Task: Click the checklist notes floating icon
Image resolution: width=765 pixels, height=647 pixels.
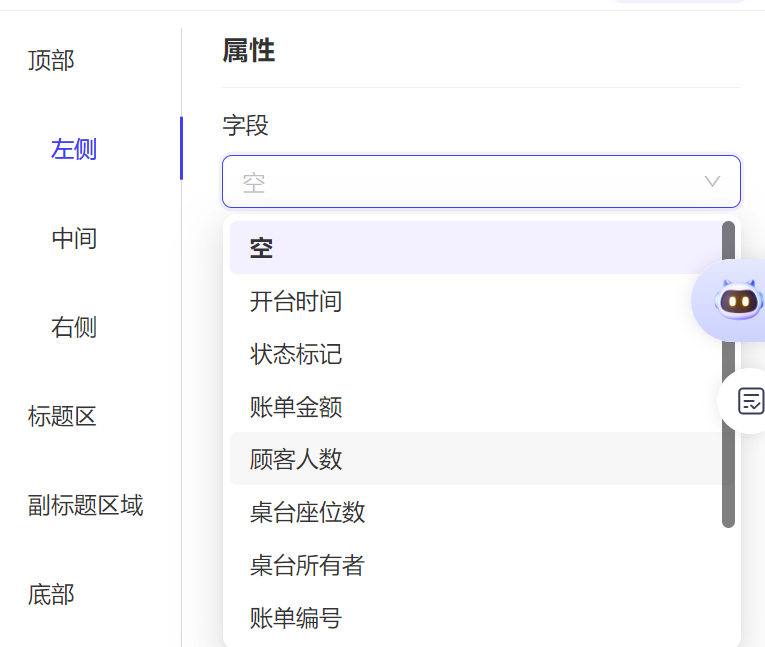Action: coord(750,401)
